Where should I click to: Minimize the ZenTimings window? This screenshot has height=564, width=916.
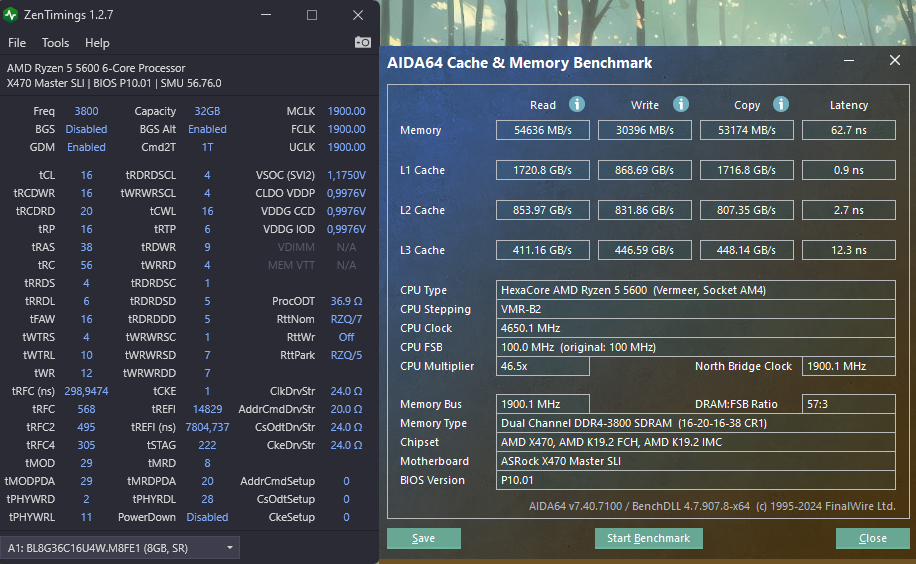tap(266, 15)
